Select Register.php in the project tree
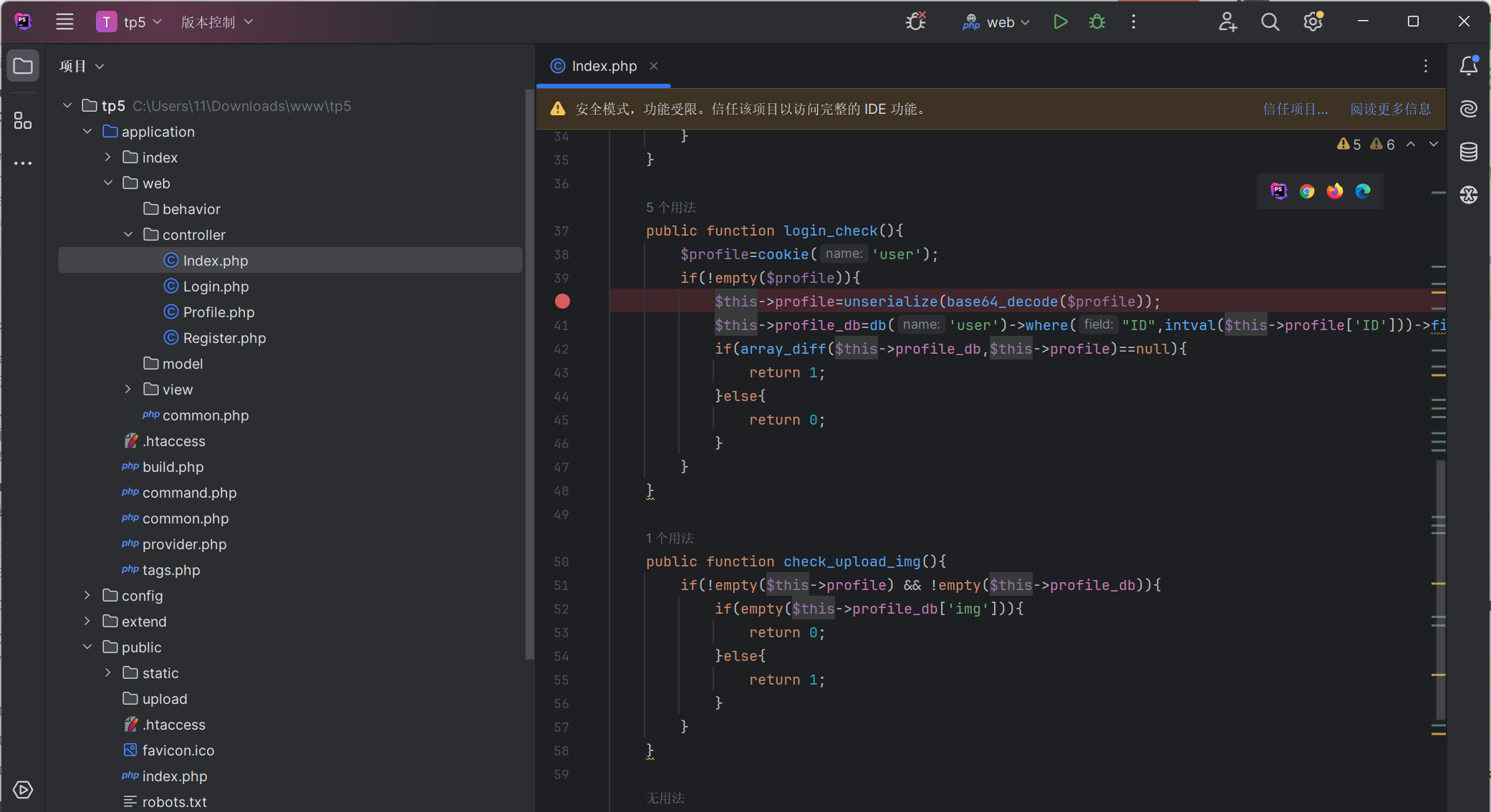Viewport: 1491px width, 812px height. pos(290,338)
